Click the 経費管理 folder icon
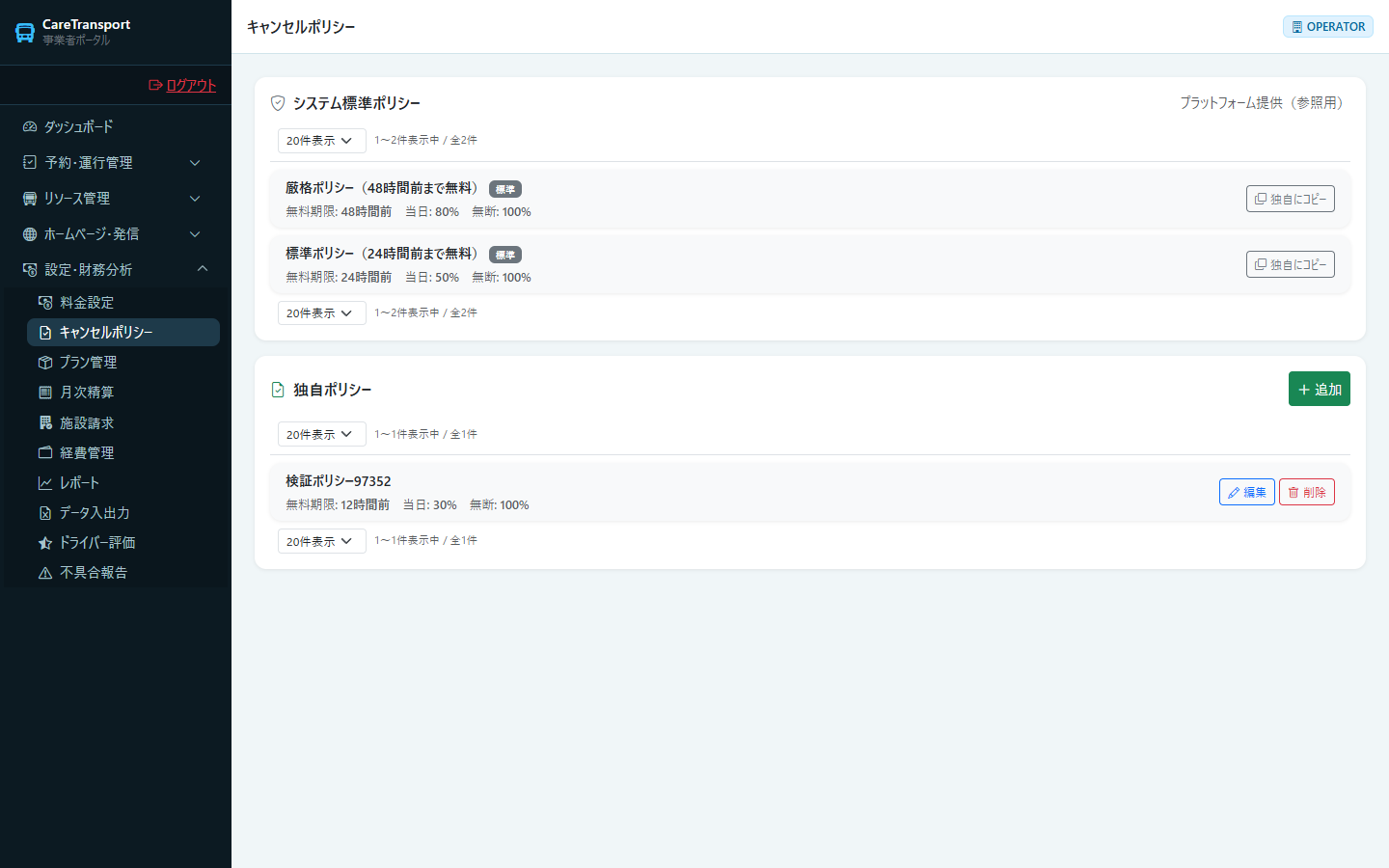 point(45,452)
